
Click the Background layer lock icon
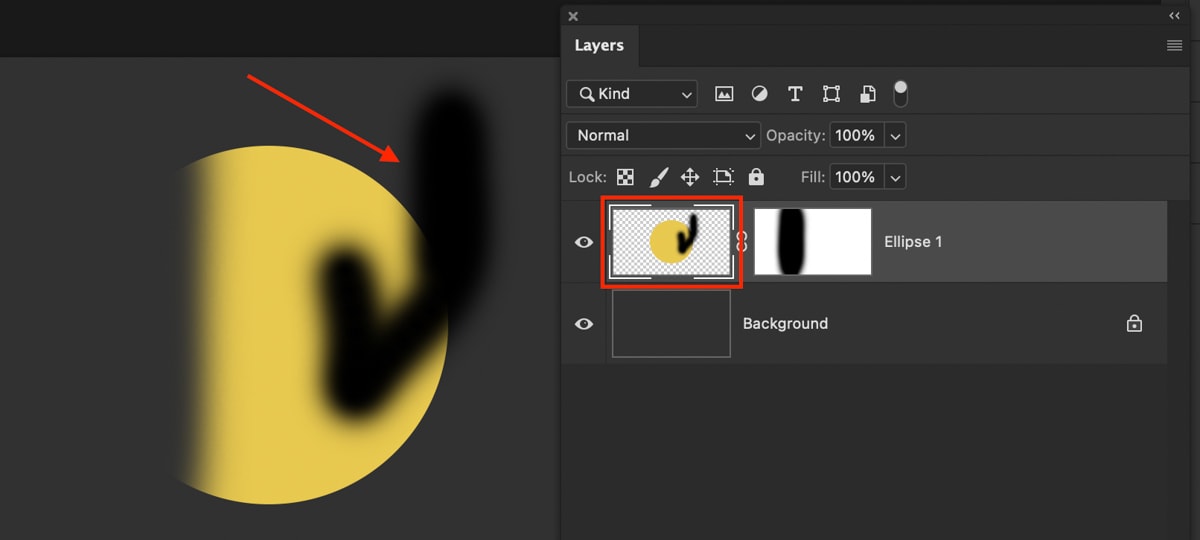[1134, 323]
